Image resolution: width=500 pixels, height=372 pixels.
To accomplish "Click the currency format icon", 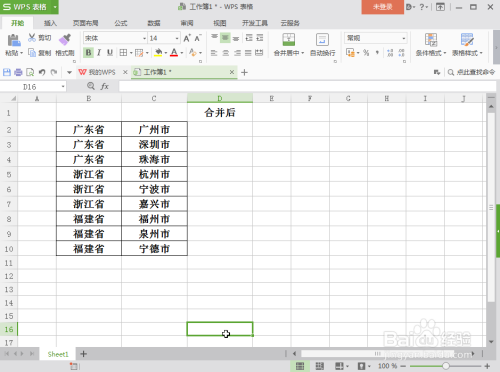I will [x=350, y=53].
